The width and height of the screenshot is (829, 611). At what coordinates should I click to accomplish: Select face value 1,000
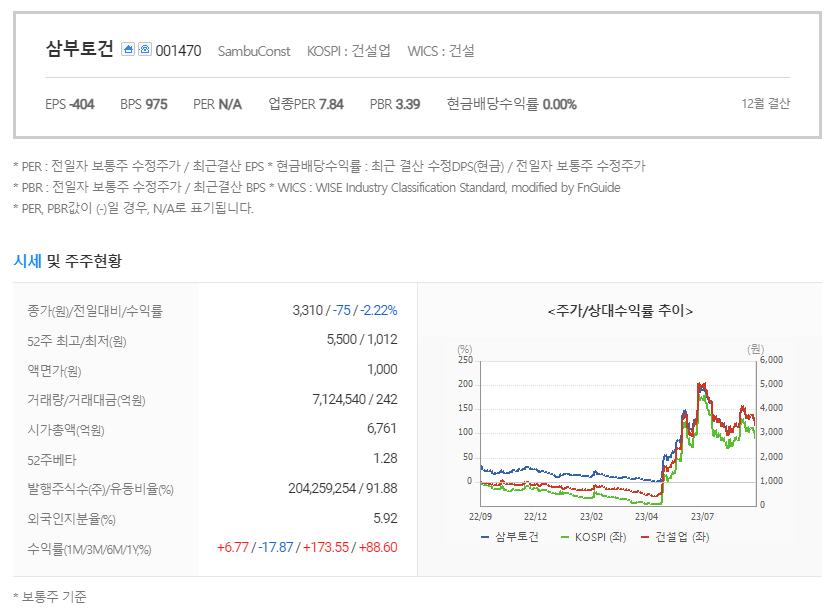coord(382,369)
